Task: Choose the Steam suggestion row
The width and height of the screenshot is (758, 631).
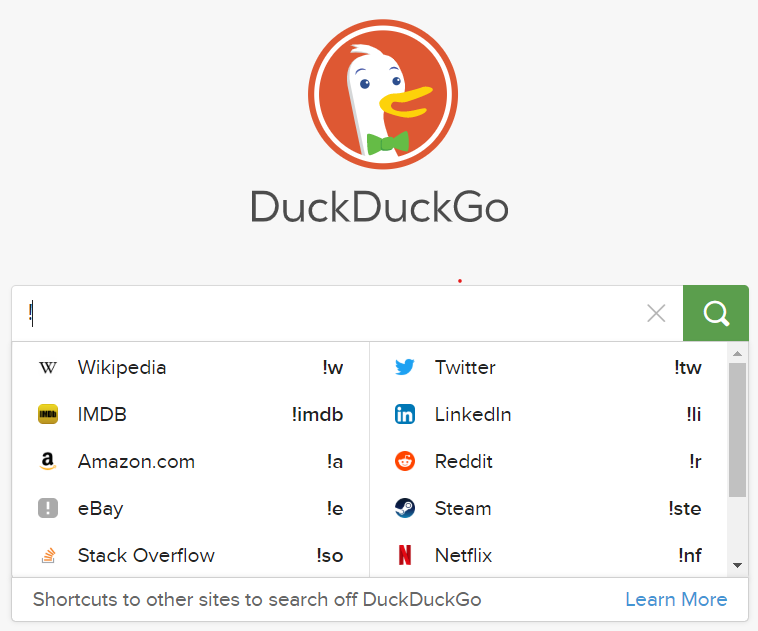Action: 548,508
